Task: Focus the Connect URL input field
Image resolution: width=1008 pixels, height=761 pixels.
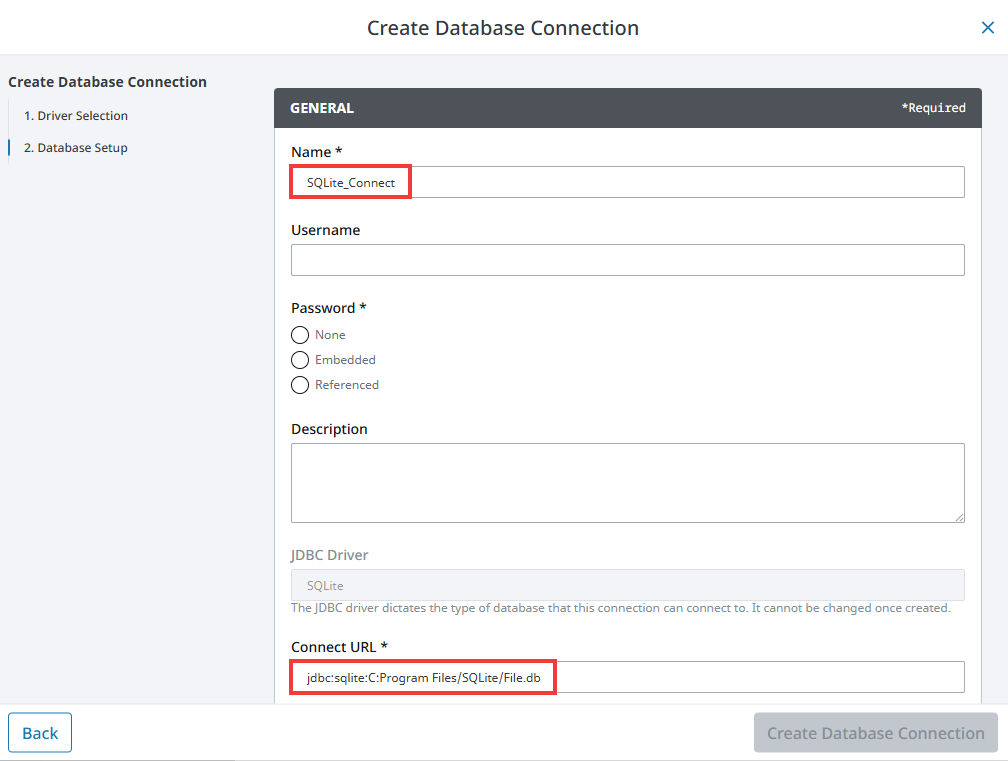Action: [627, 677]
